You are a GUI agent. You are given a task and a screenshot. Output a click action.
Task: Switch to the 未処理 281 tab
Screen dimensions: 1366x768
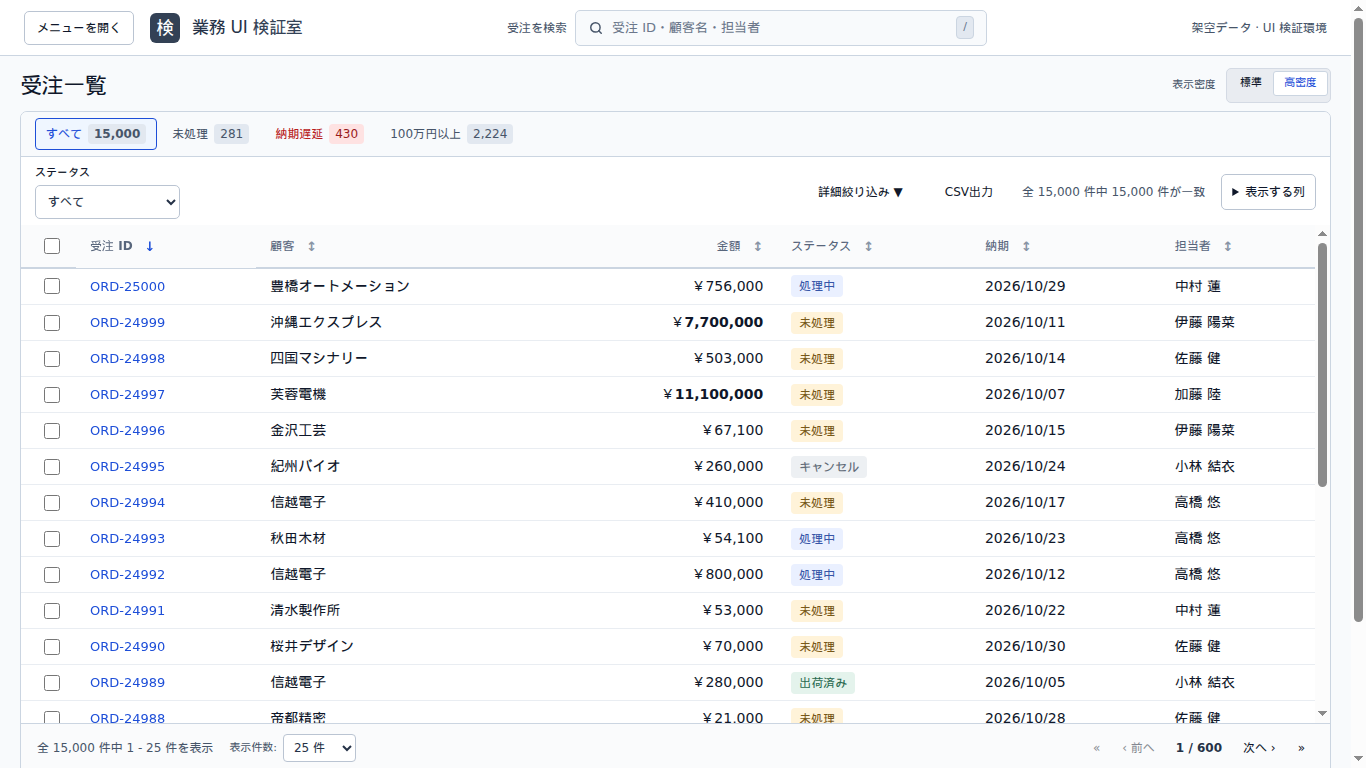210,134
